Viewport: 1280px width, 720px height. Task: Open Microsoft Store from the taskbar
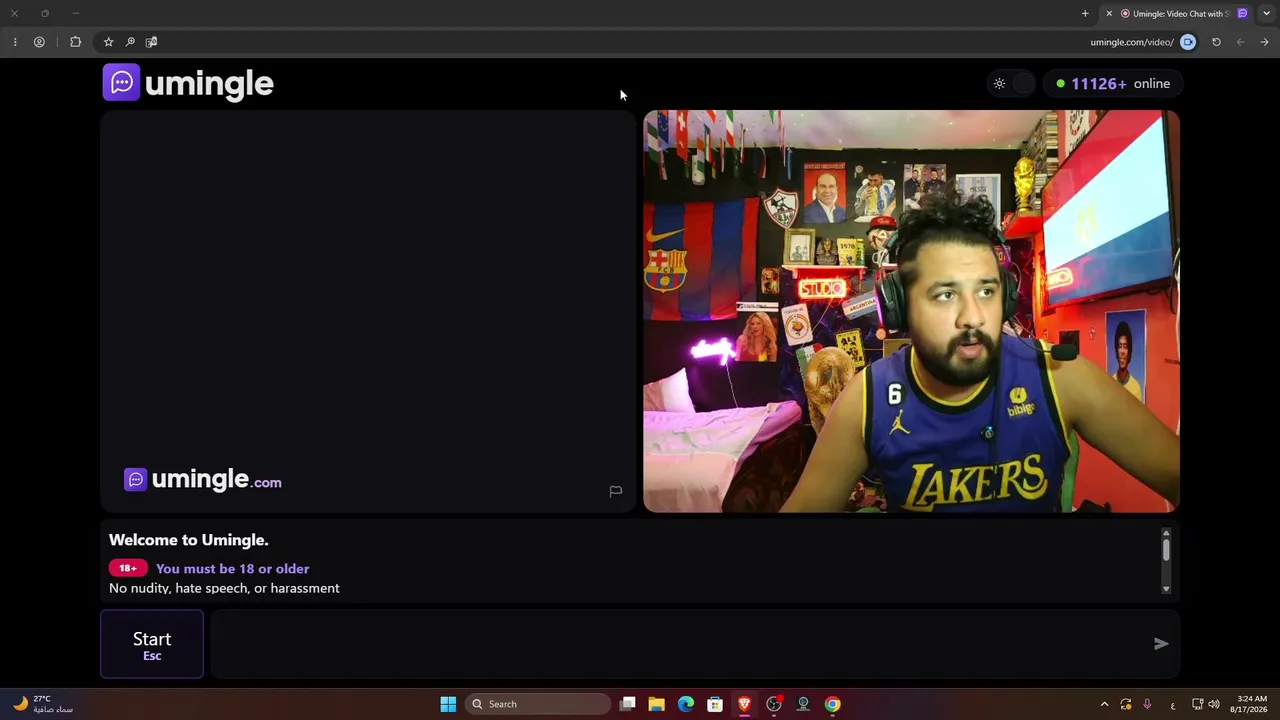tap(715, 704)
